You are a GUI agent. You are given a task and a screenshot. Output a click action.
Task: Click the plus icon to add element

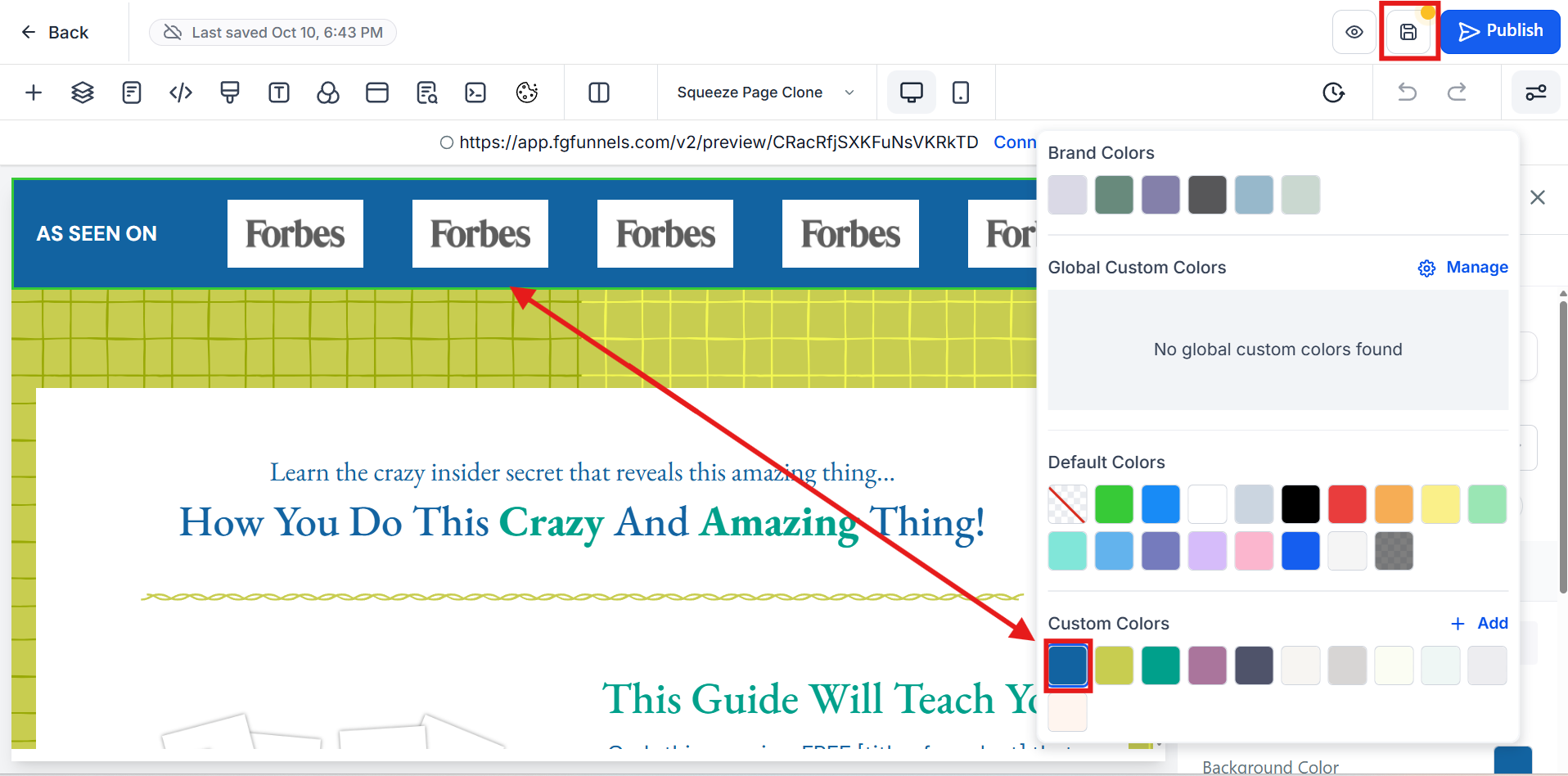tap(34, 92)
